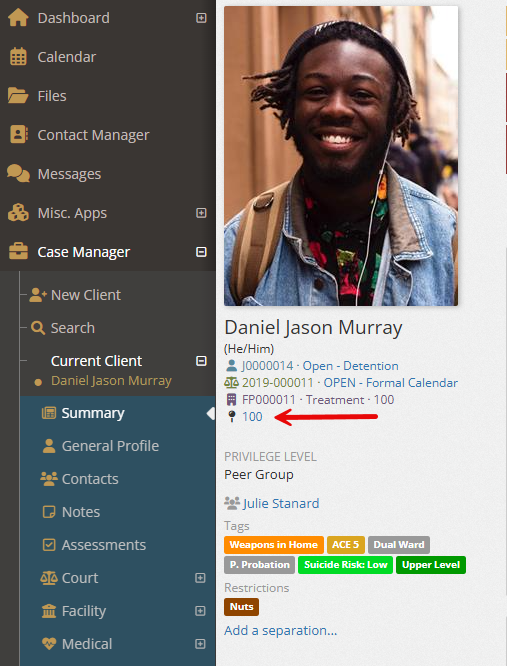The image size is (507, 666).
Task: Click the Add a separation link
Action: pyautogui.click(x=281, y=631)
